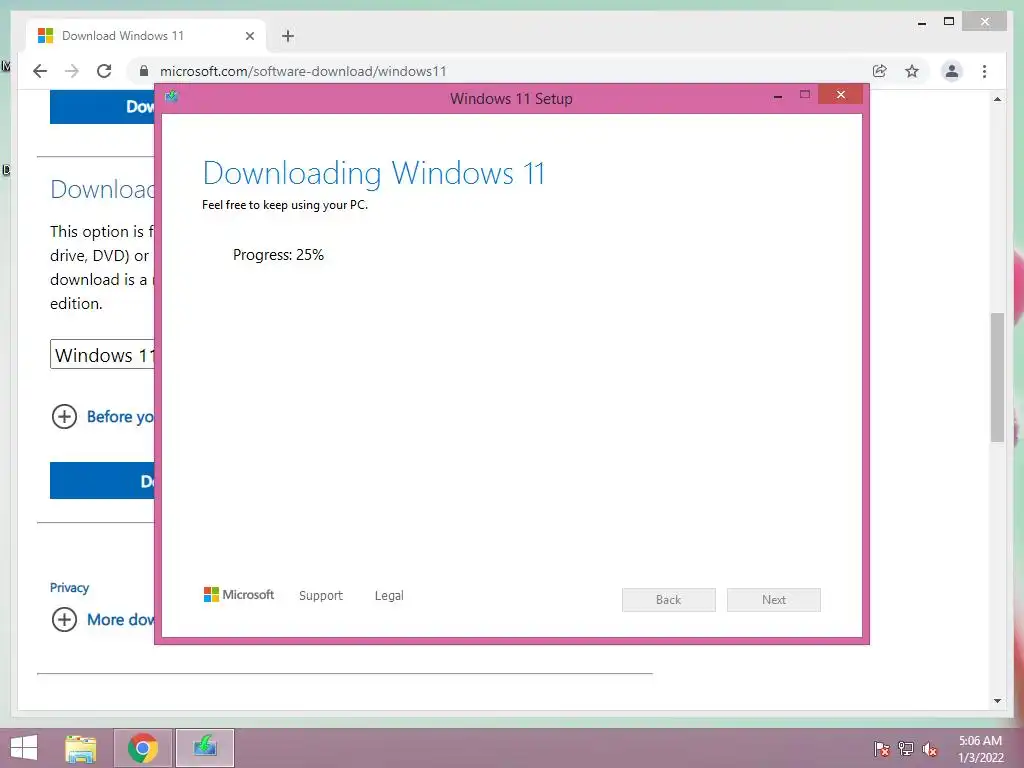Click the top blue Download button
1024x768 pixels.
point(103,107)
